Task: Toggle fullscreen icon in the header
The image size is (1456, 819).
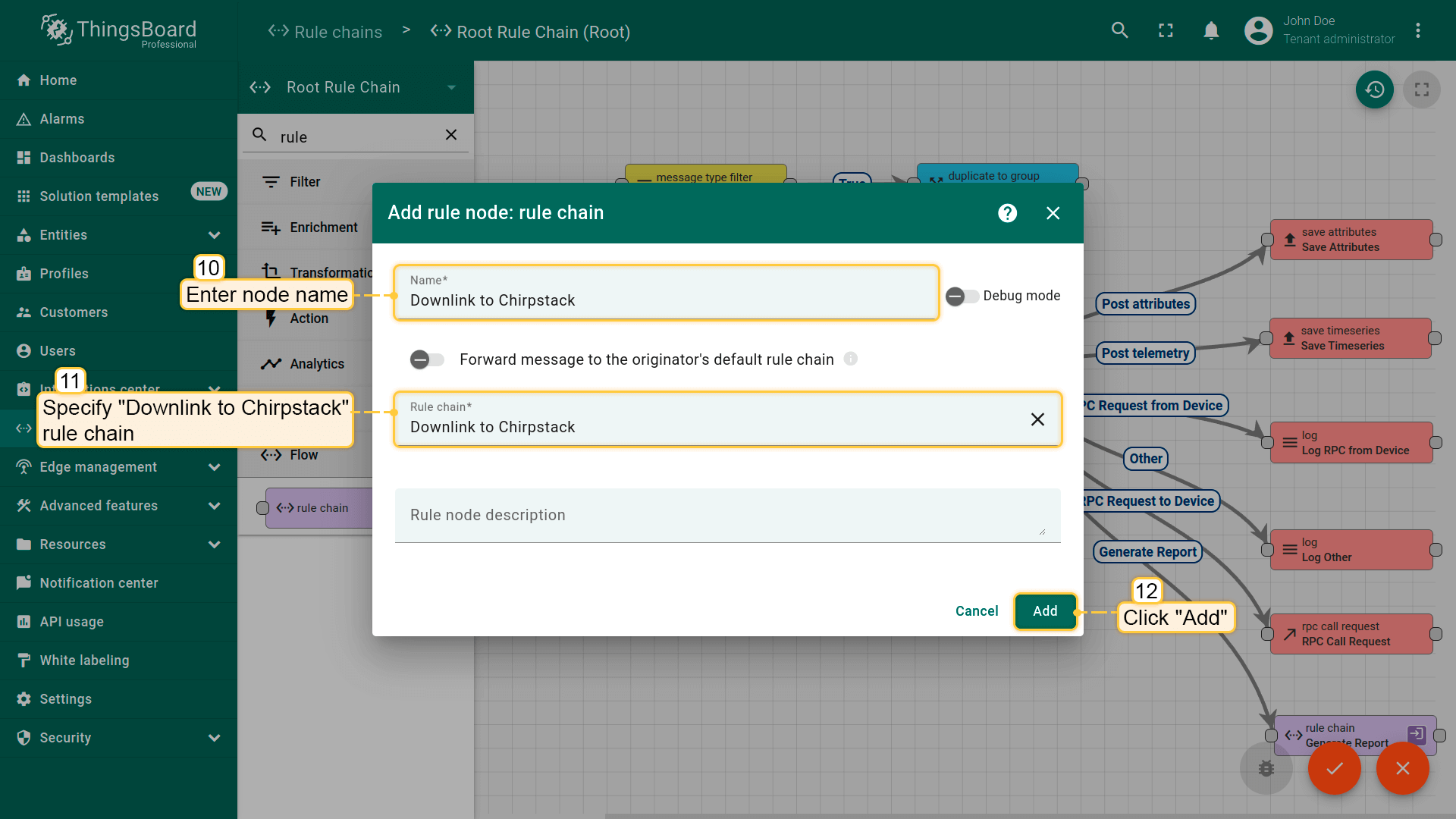Action: (1166, 30)
